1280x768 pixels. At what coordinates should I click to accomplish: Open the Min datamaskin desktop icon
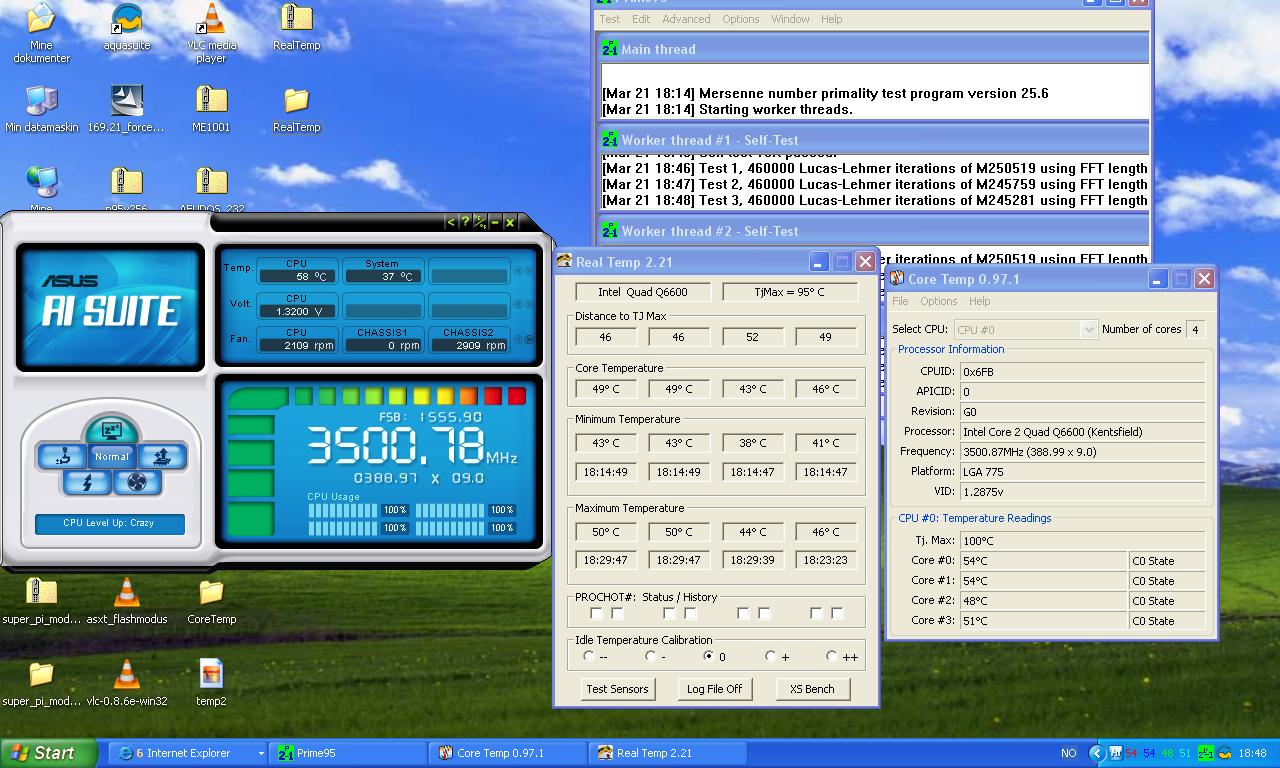(x=41, y=109)
